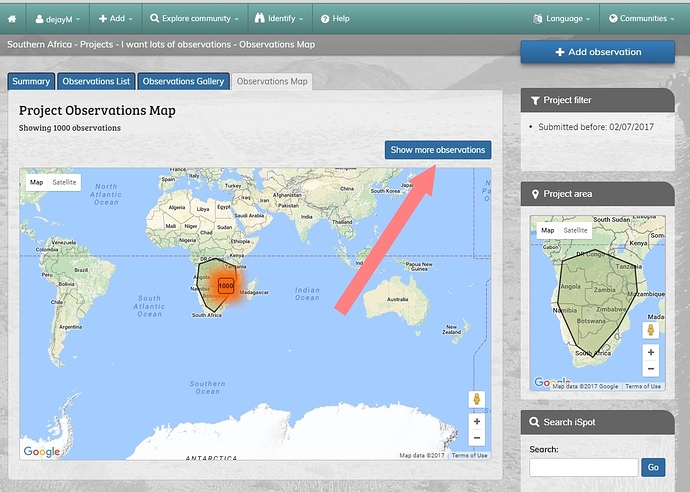Click 'Submitted before: 02/07/2017' filter text
690x492 pixels.
click(596, 127)
